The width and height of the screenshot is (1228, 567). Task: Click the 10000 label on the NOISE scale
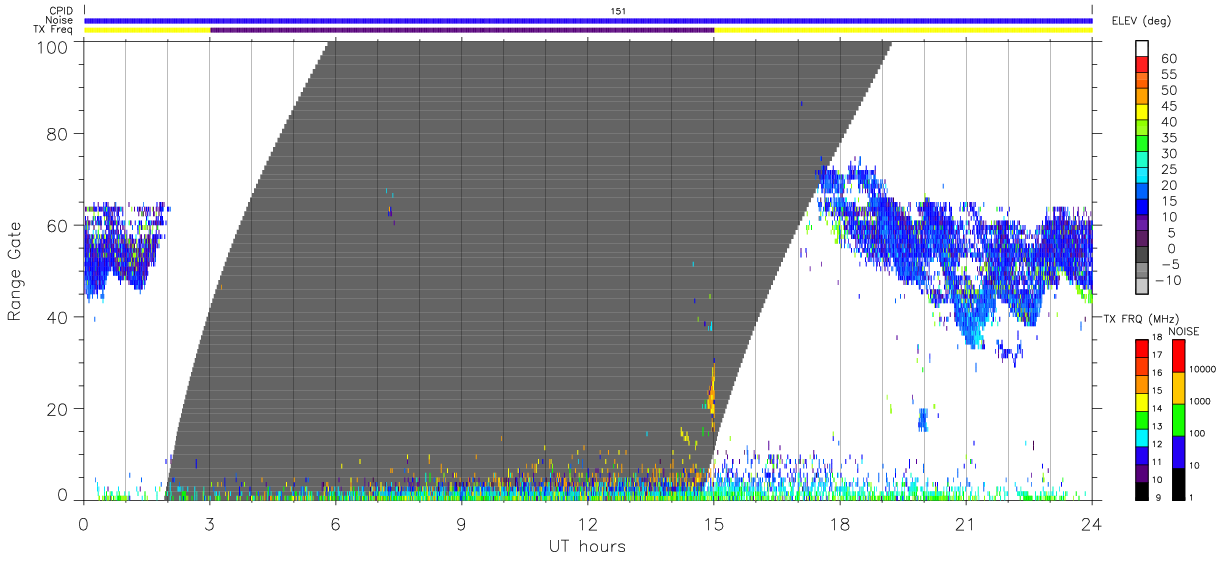(x=1204, y=369)
